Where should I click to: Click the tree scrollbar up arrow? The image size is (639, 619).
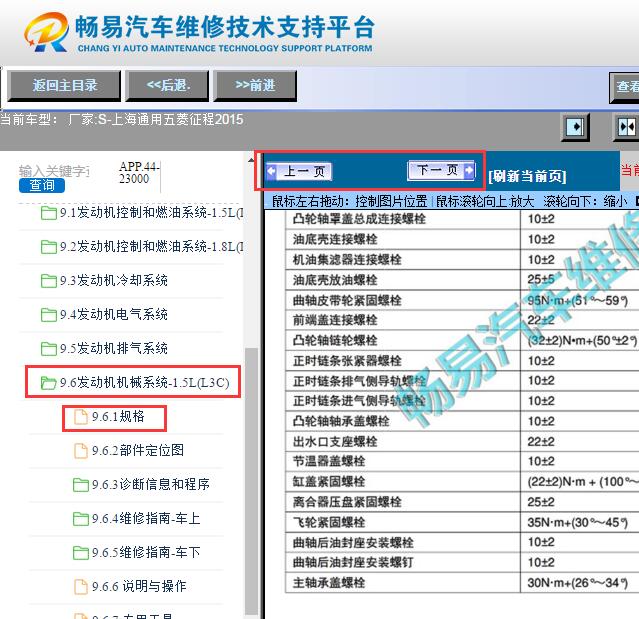(251, 161)
